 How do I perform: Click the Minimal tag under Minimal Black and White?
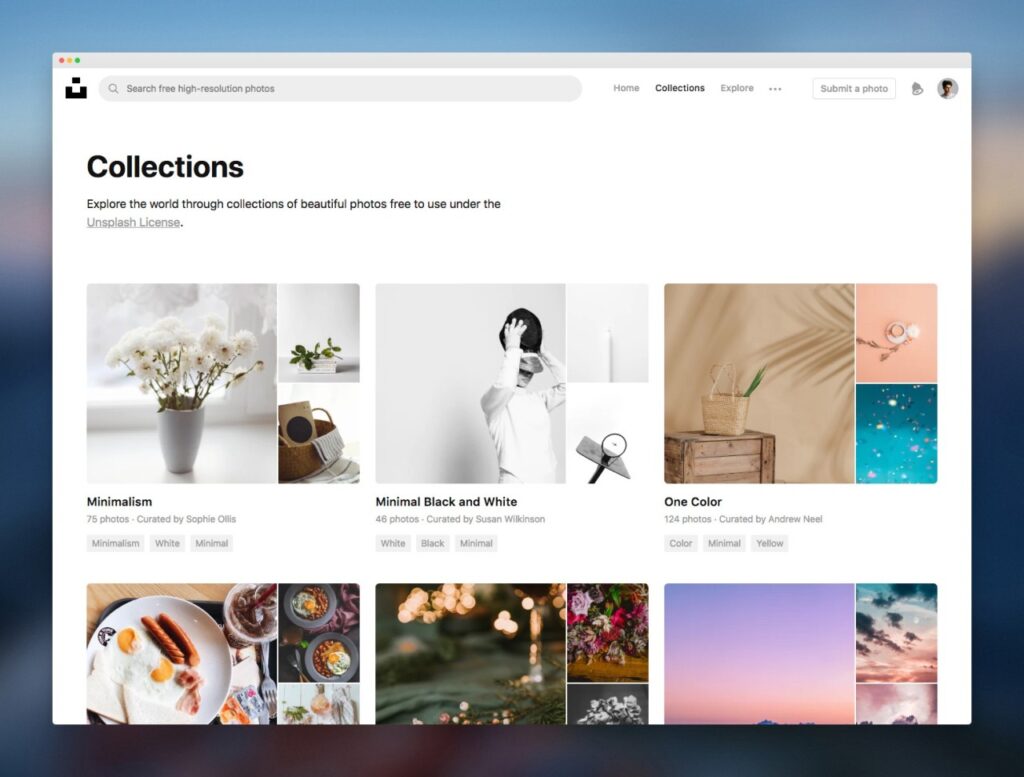pos(476,543)
